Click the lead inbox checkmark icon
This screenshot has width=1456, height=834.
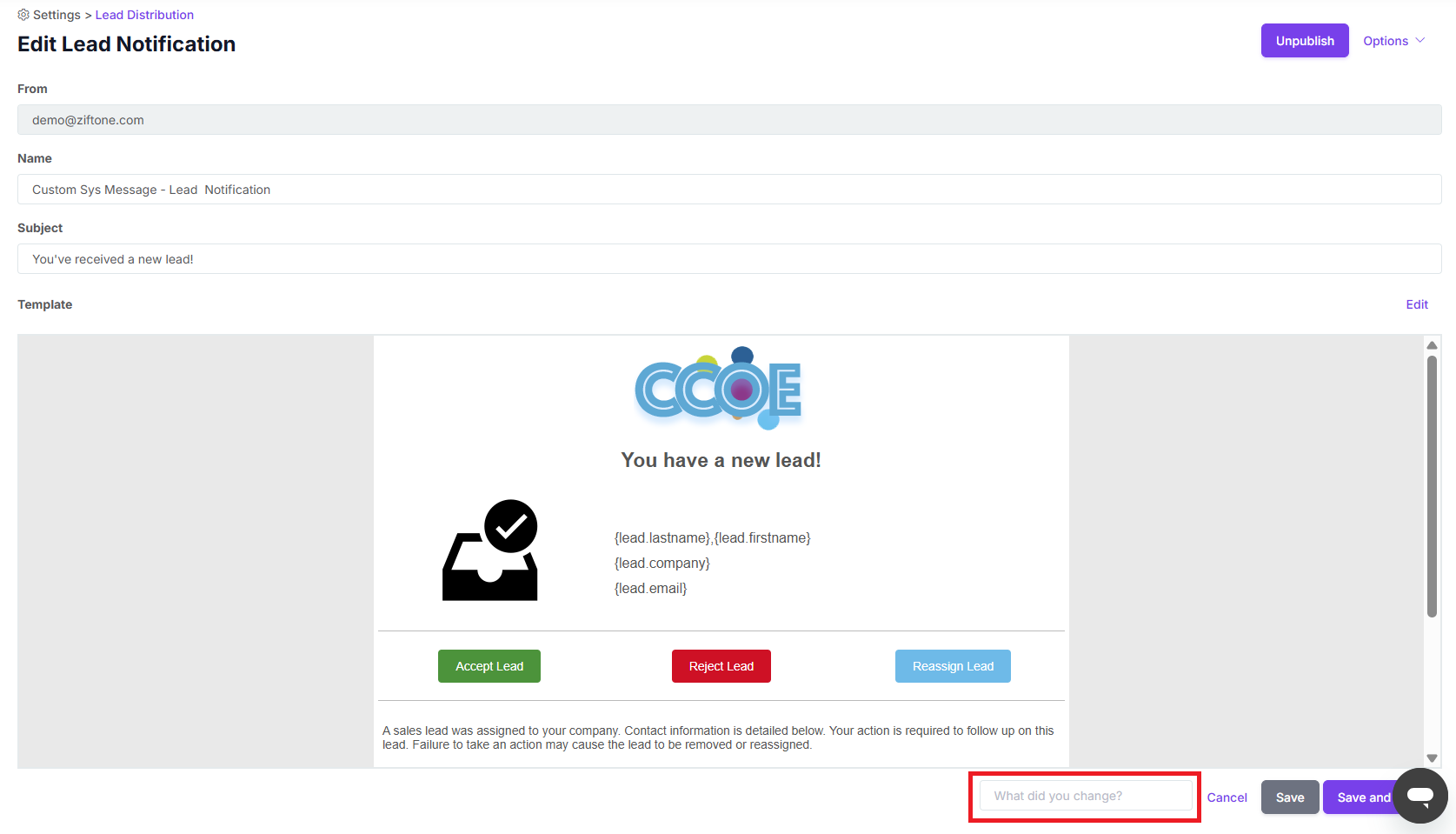pyautogui.click(x=490, y=550)
